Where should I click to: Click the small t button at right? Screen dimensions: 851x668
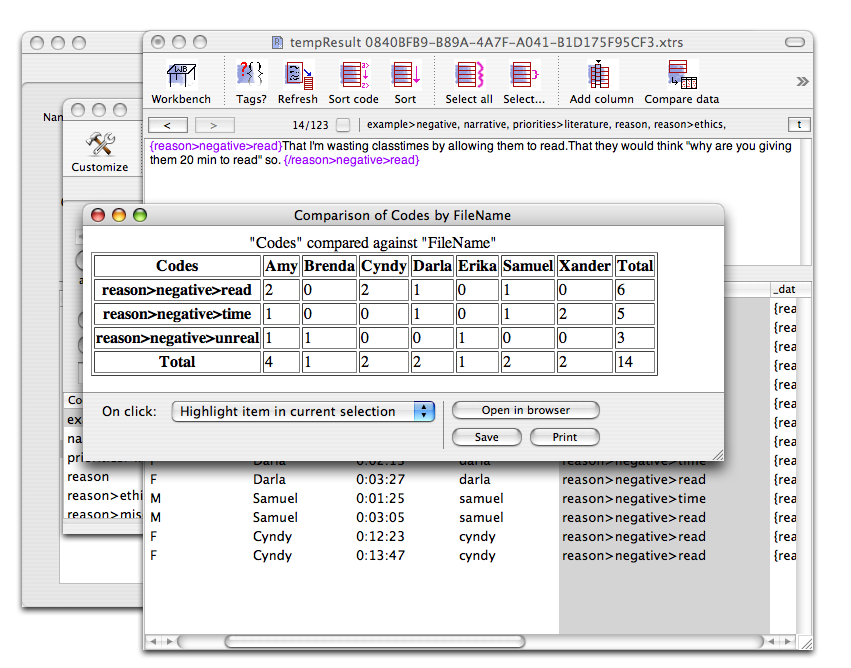pos(799,125)
